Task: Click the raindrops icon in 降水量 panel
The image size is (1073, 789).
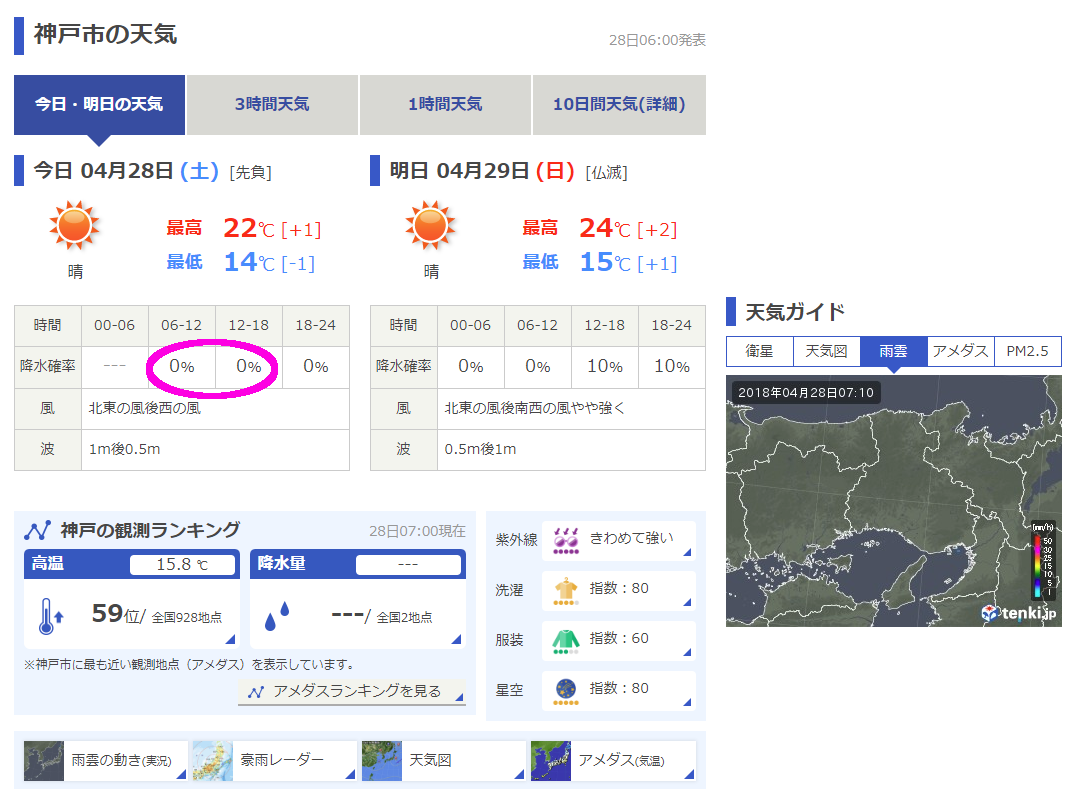Action: (275, 617)
